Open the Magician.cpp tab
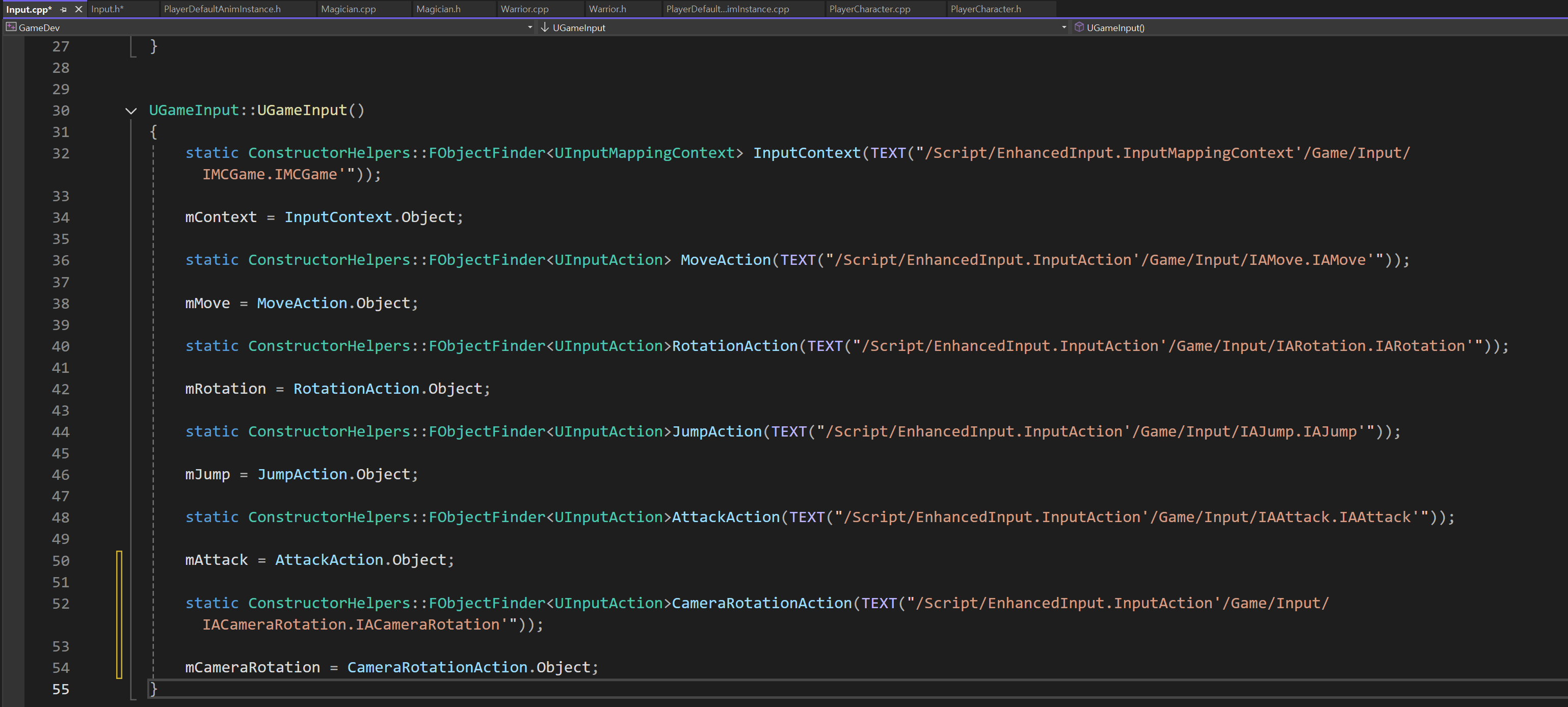1568x707 pixels. (348, 9)
